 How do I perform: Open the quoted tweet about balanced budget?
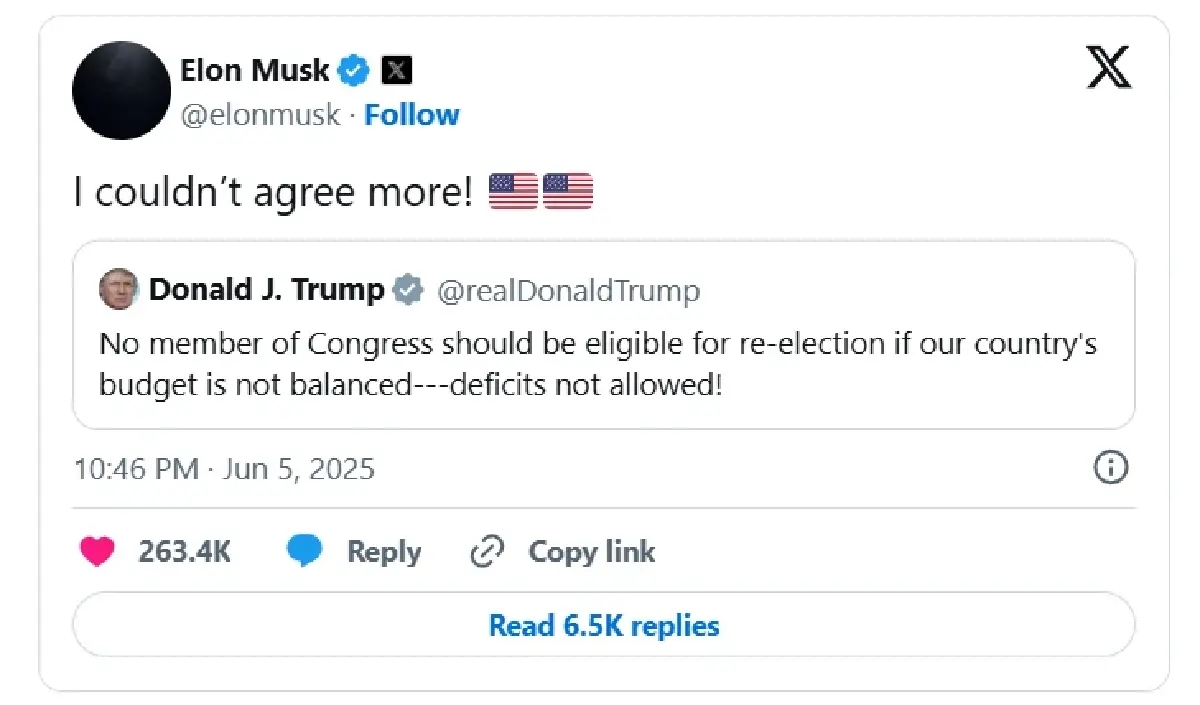coord(600,365)
